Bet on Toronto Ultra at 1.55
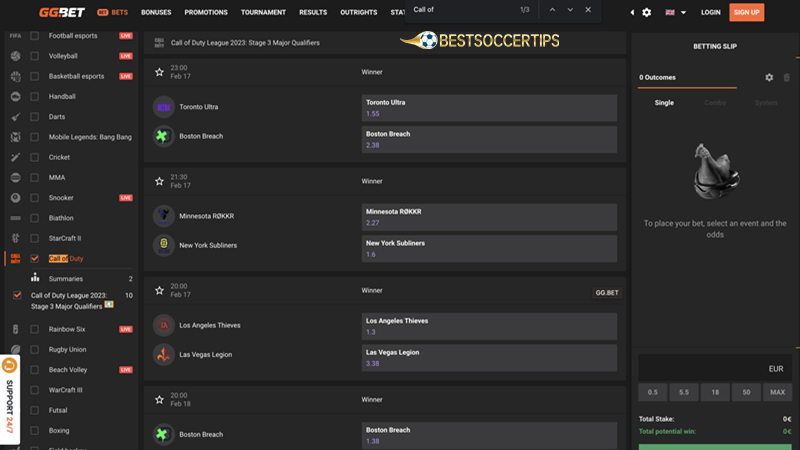Screen dimensions: 800x450 point(489,108)
